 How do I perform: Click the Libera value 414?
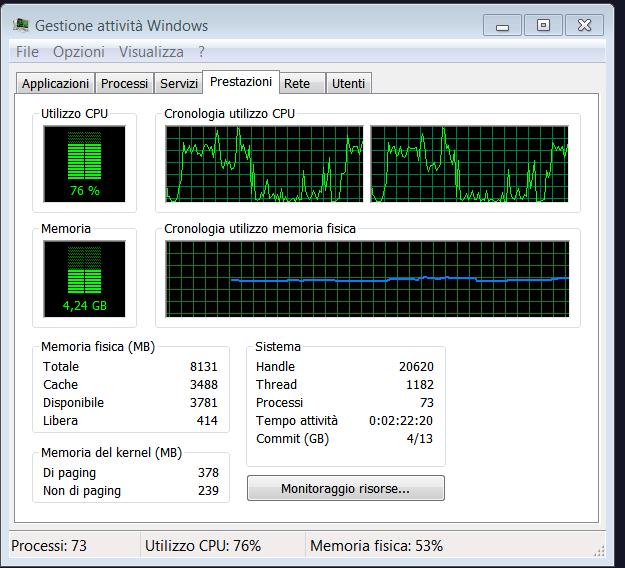(x=207, y=421)
